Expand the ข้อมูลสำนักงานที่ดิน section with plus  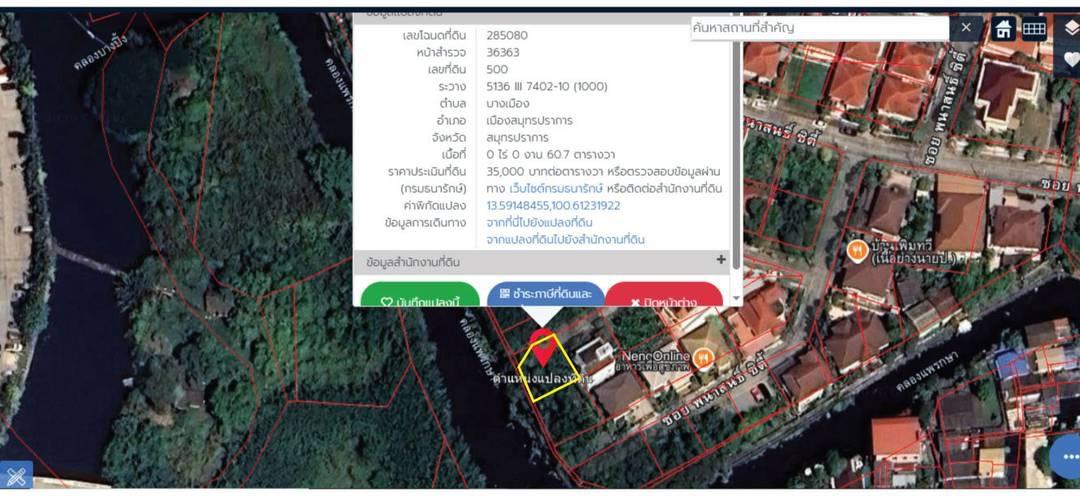(721, 261)
